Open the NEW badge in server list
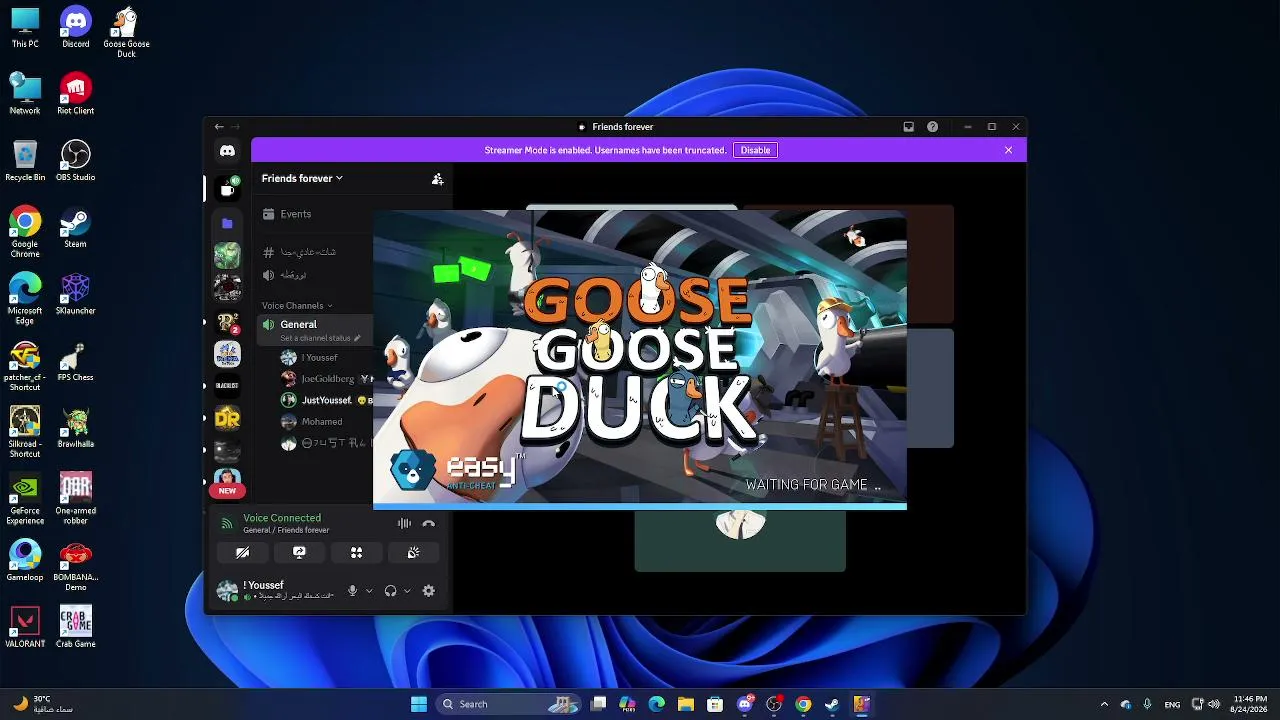Viewport: 1280px width, 720px height. click(227, 491)
